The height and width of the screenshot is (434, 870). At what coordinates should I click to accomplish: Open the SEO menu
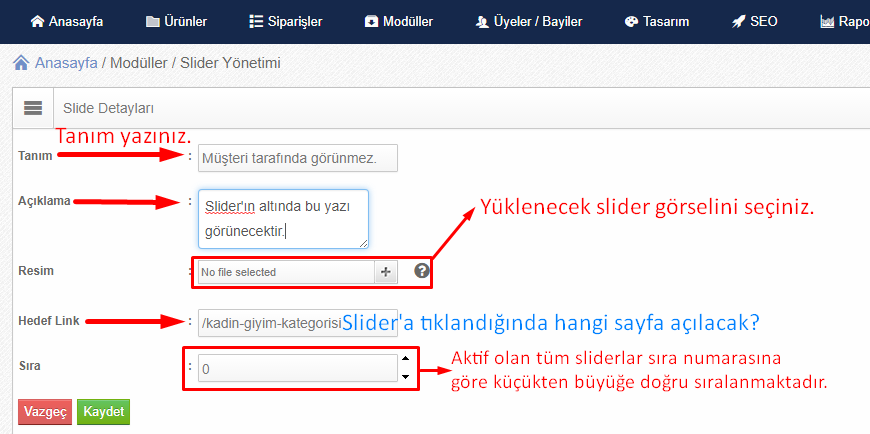pos(755,22)
